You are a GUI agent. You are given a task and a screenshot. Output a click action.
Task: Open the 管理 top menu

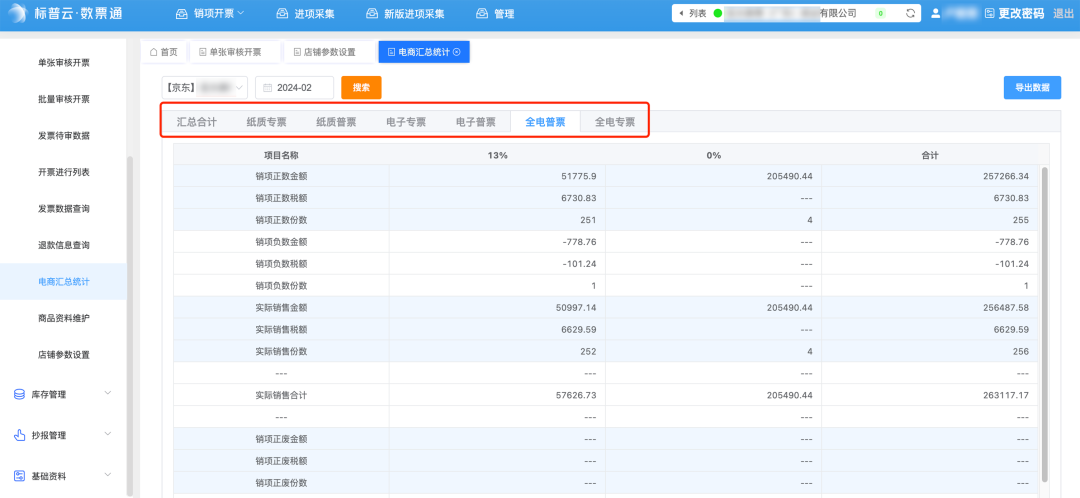pos(495,13)
